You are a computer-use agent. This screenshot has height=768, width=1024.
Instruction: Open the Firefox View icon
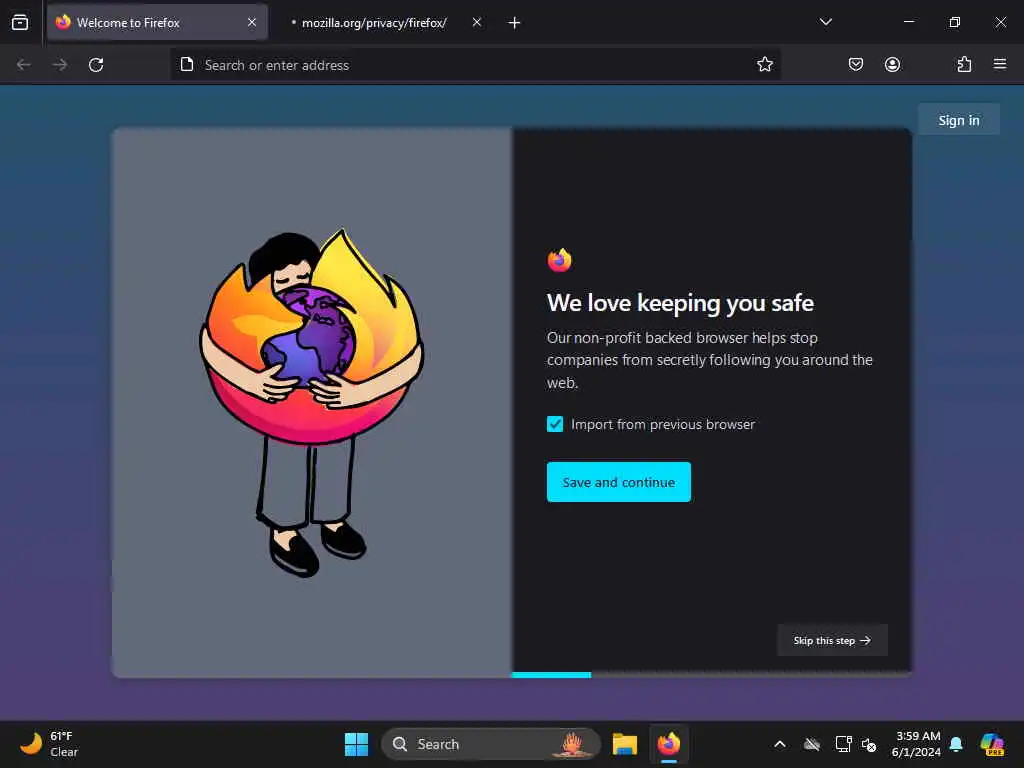pos(20,22)
